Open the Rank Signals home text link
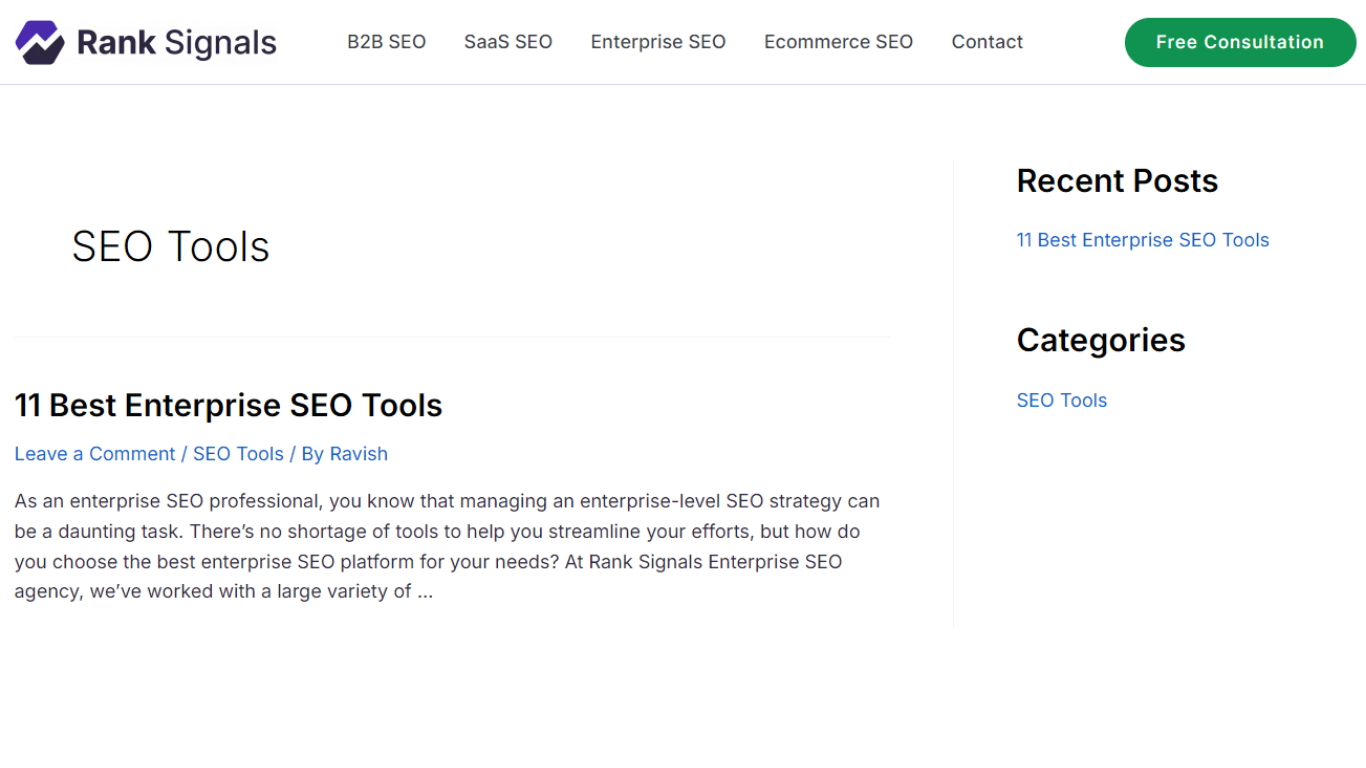The width and height of the screenshot is (1366, 768). (177, 42)
